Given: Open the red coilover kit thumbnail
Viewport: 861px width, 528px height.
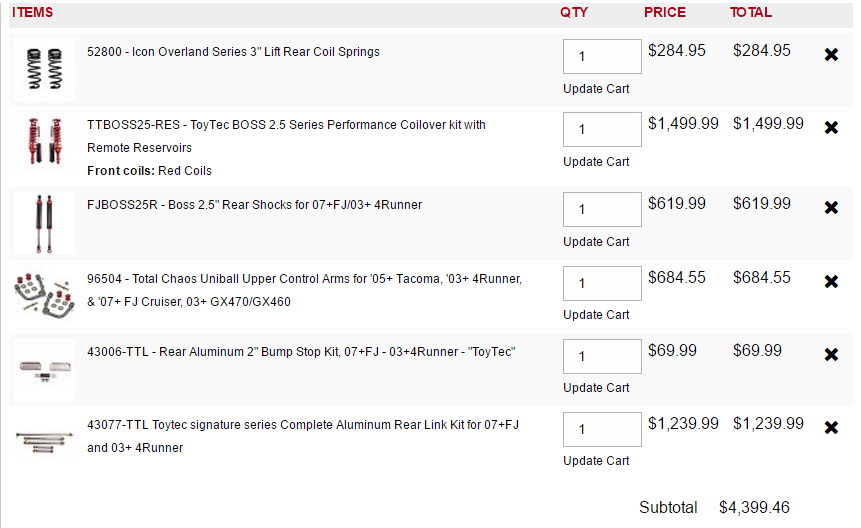Looking at the screenshot, I should [44, 142].
